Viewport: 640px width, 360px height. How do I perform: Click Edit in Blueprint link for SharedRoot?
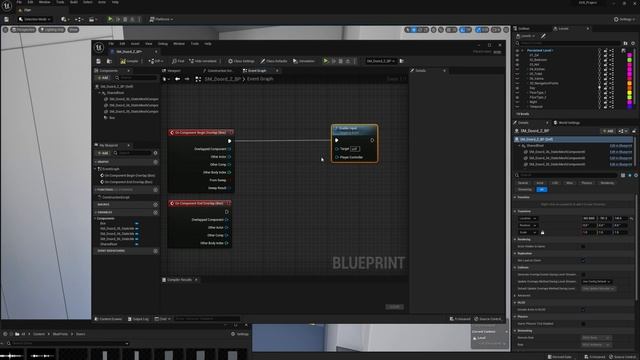pyautogui.click(x=620, y=146)
